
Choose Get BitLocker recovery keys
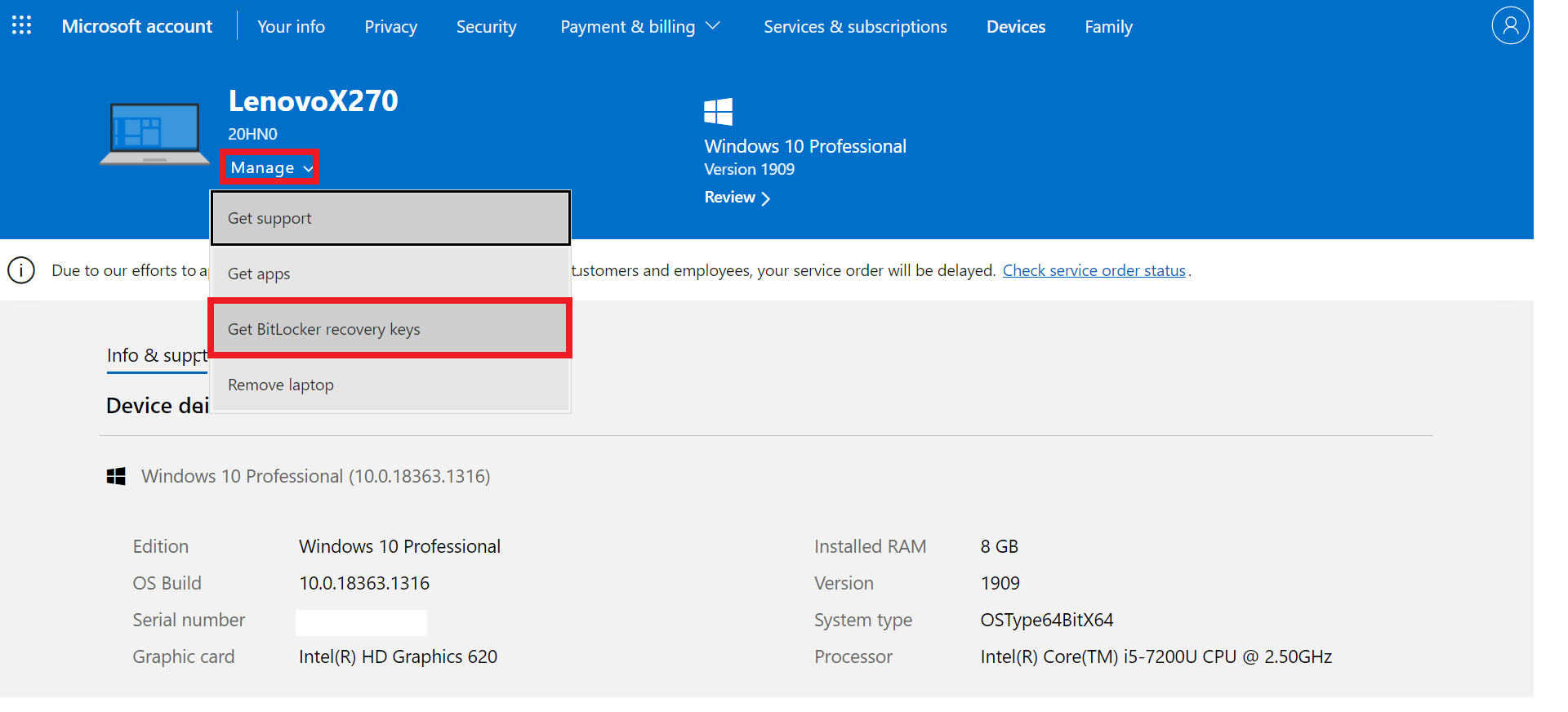pyautogui.click(x=390, y=328)
